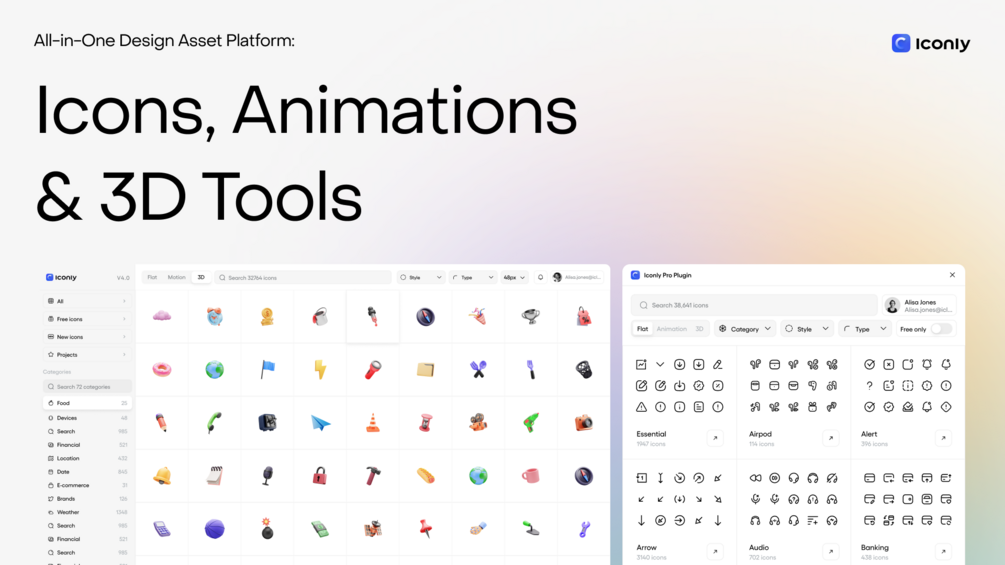Select the Flat tab in Pro Plugin
Viewport: 1005px width, 565px height.
(x=642, y=329)
